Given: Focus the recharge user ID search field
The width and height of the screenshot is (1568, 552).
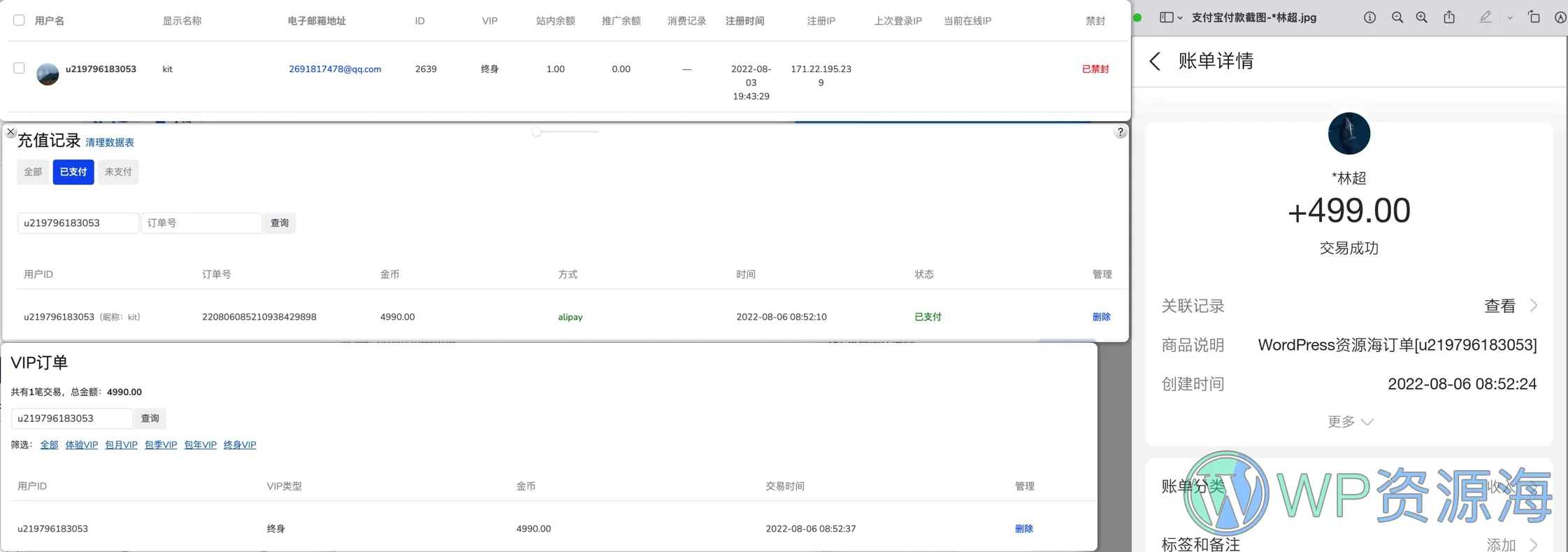Looking at the screenshot, I should click(78, 222).
